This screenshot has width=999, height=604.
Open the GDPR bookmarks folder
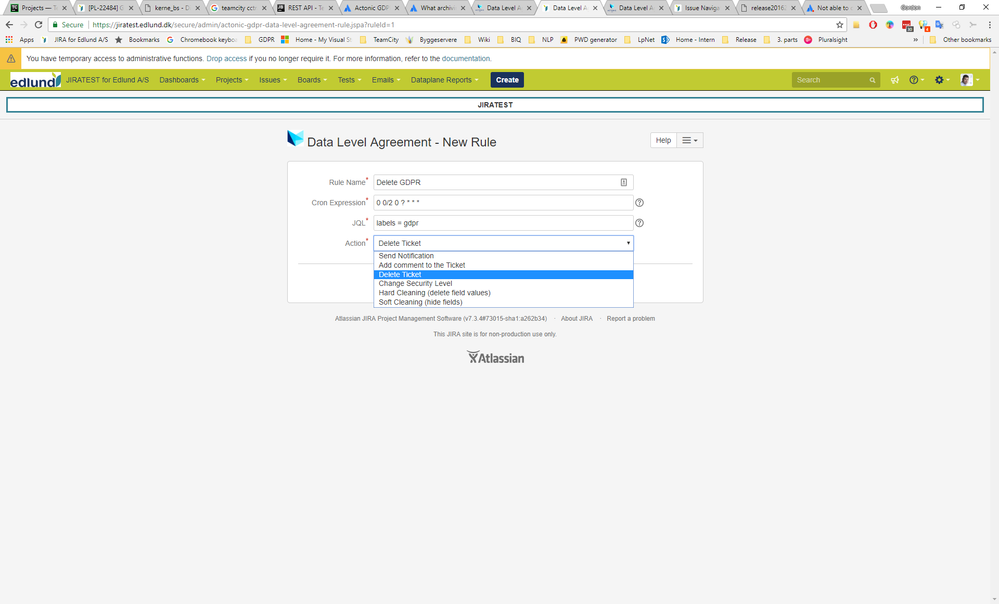point(260,40)
